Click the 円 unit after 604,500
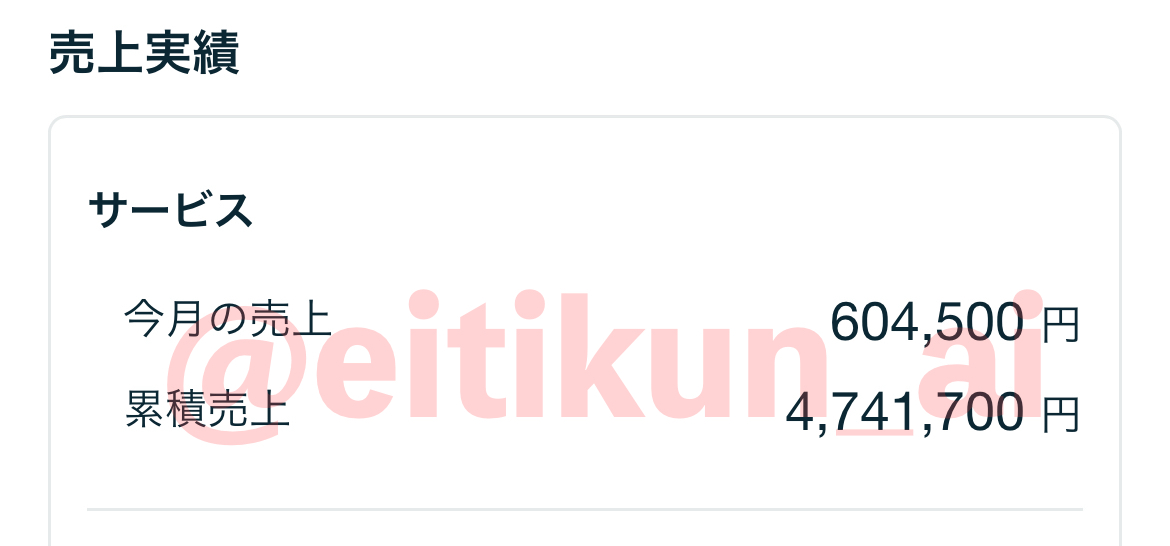Viewport: 1170px width, 546px height. point(1061,326)
